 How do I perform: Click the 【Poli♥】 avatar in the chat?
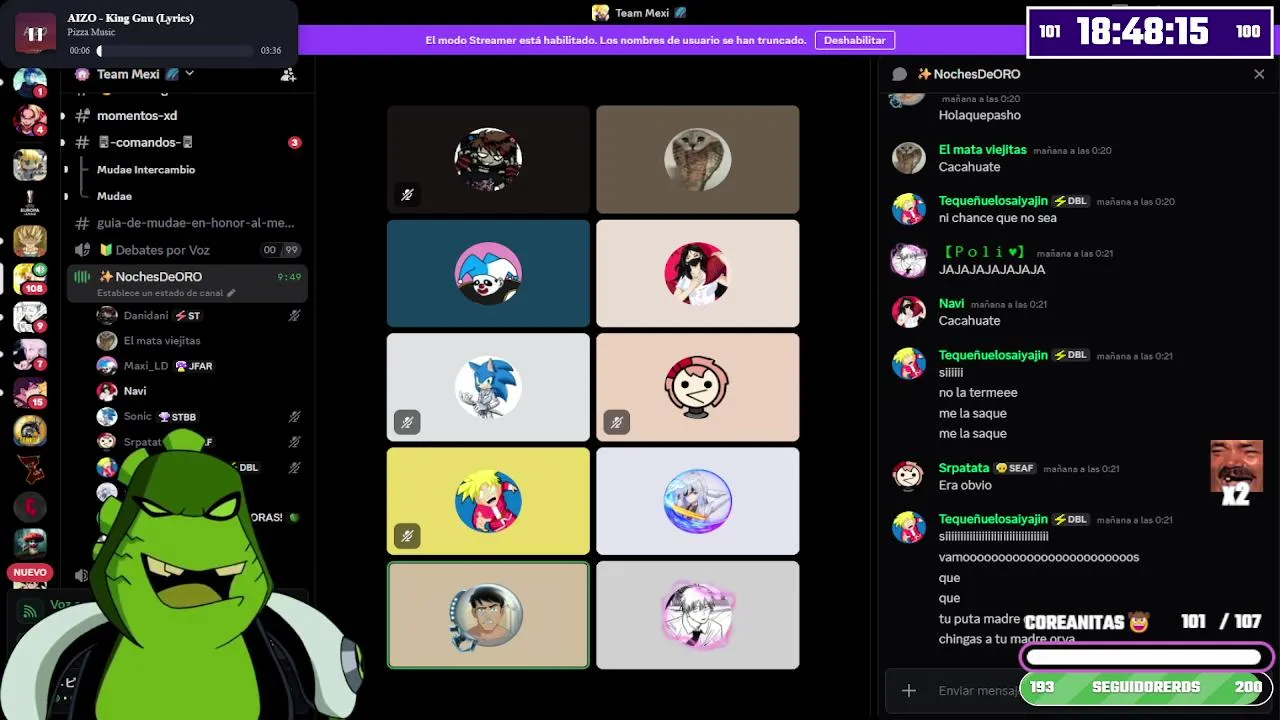pyautogui.click(x=909, y=260)
